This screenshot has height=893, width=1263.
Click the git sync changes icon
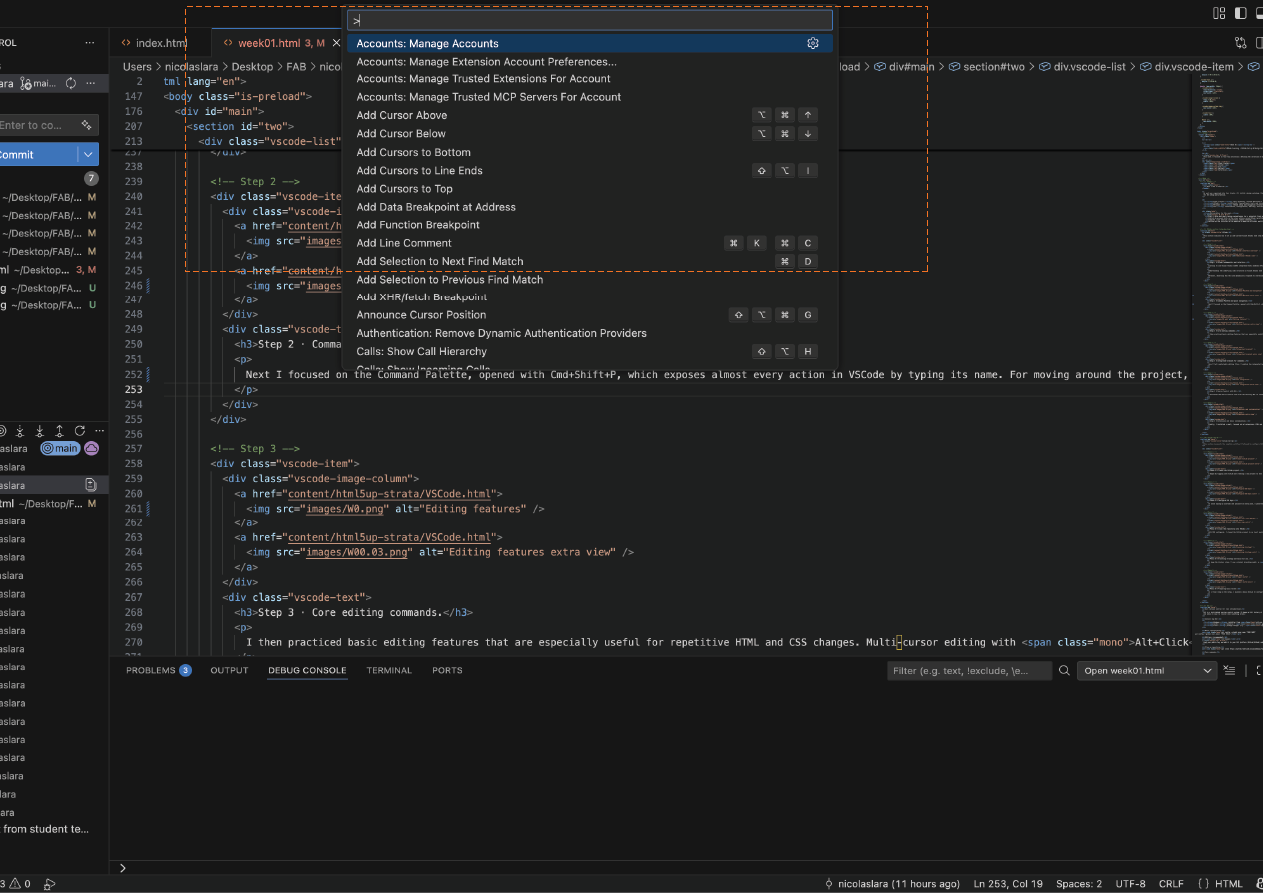[71, 84]
